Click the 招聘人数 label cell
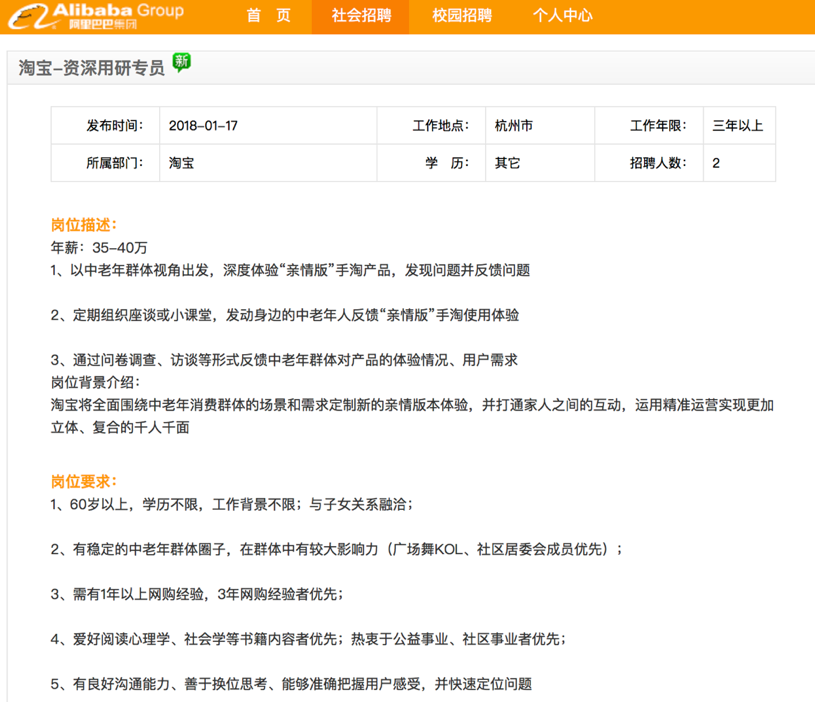This screenshot has height=702, width=815. 657,163
